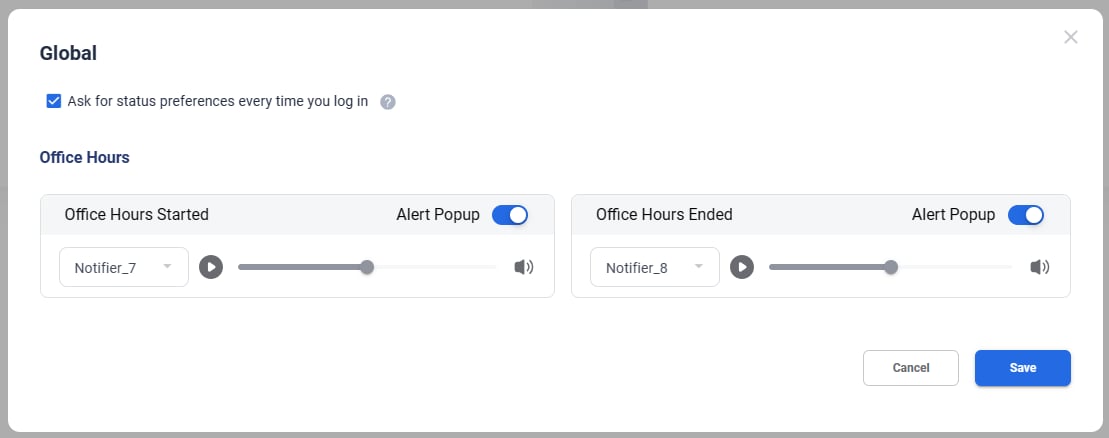Click the Office Hours Started panel title
Viewport: 1109px width, 438px height.
(x=136, y=214)
